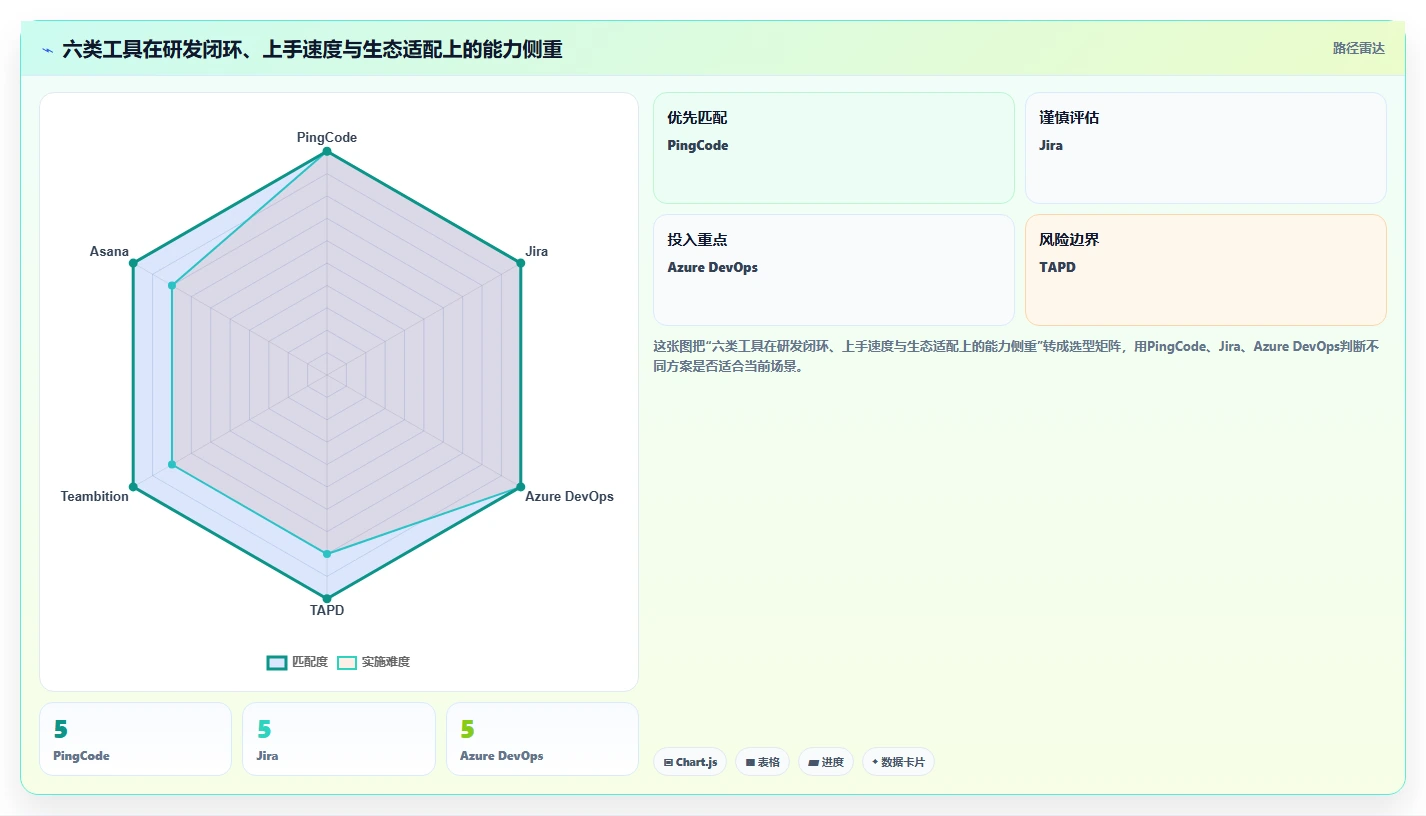Image resolution: width=1426 pixels, height=816 pixels.
Task: Click the 匹配度 data point at Jira
Action: [x=520, y=263]
